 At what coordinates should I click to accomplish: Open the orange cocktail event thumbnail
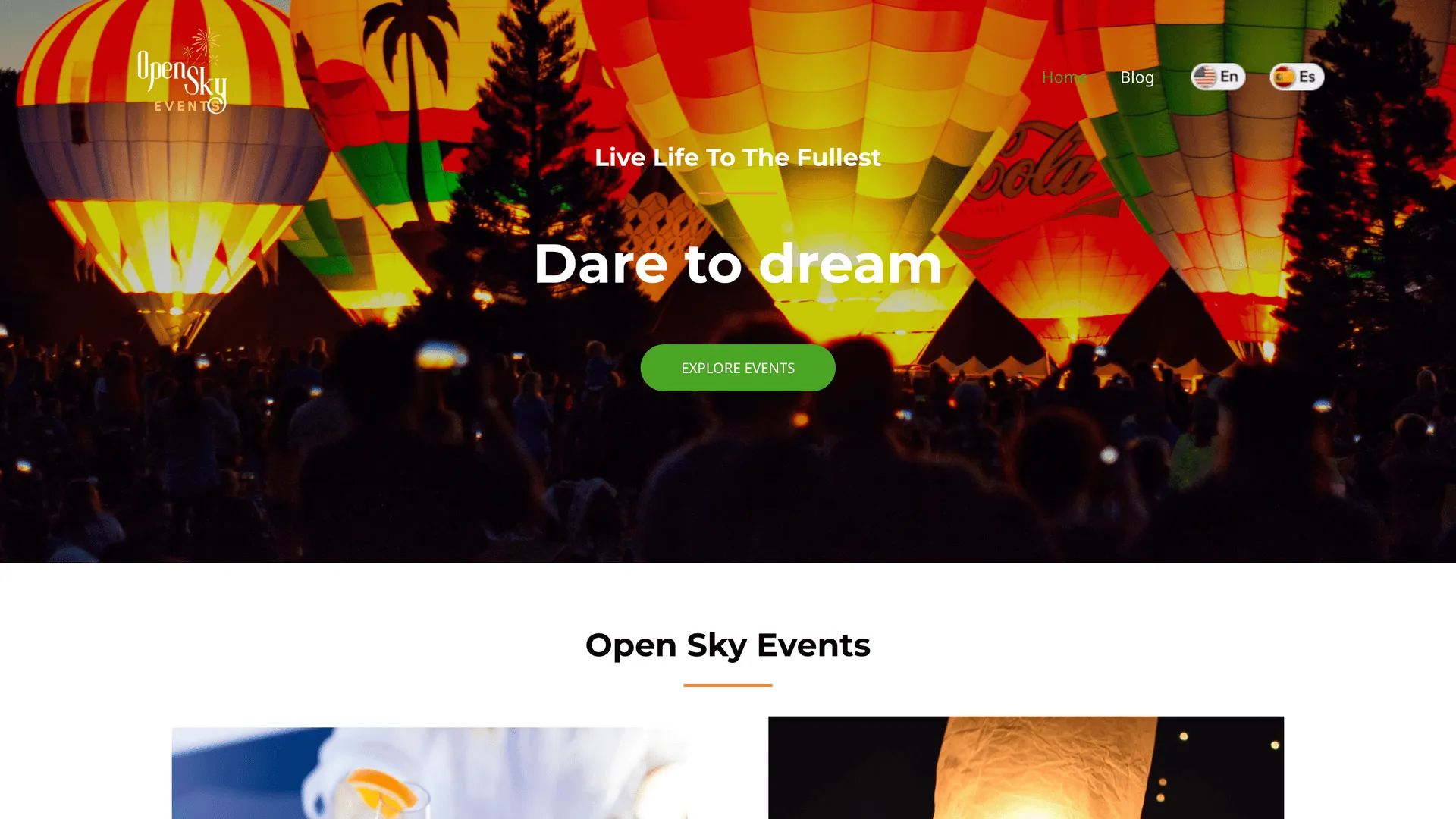[429, 773]
